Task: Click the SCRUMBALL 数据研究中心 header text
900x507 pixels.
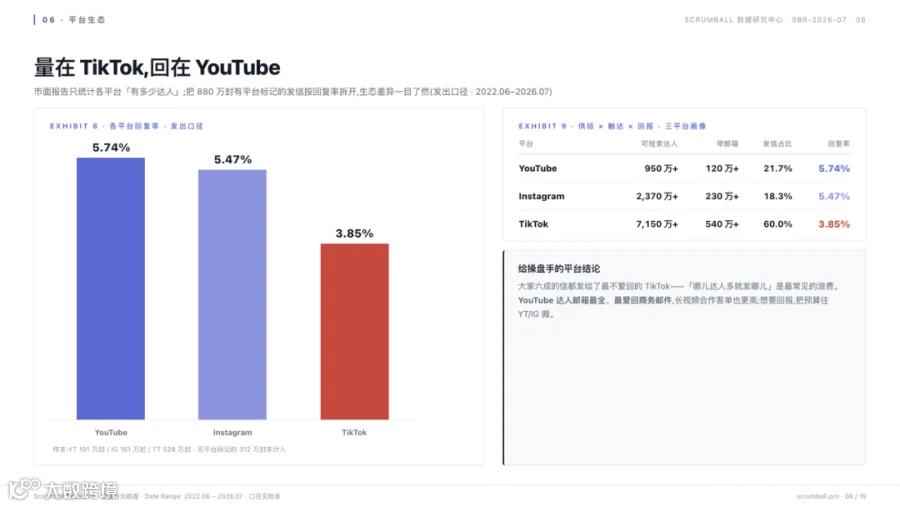Action: click(775, 20)
